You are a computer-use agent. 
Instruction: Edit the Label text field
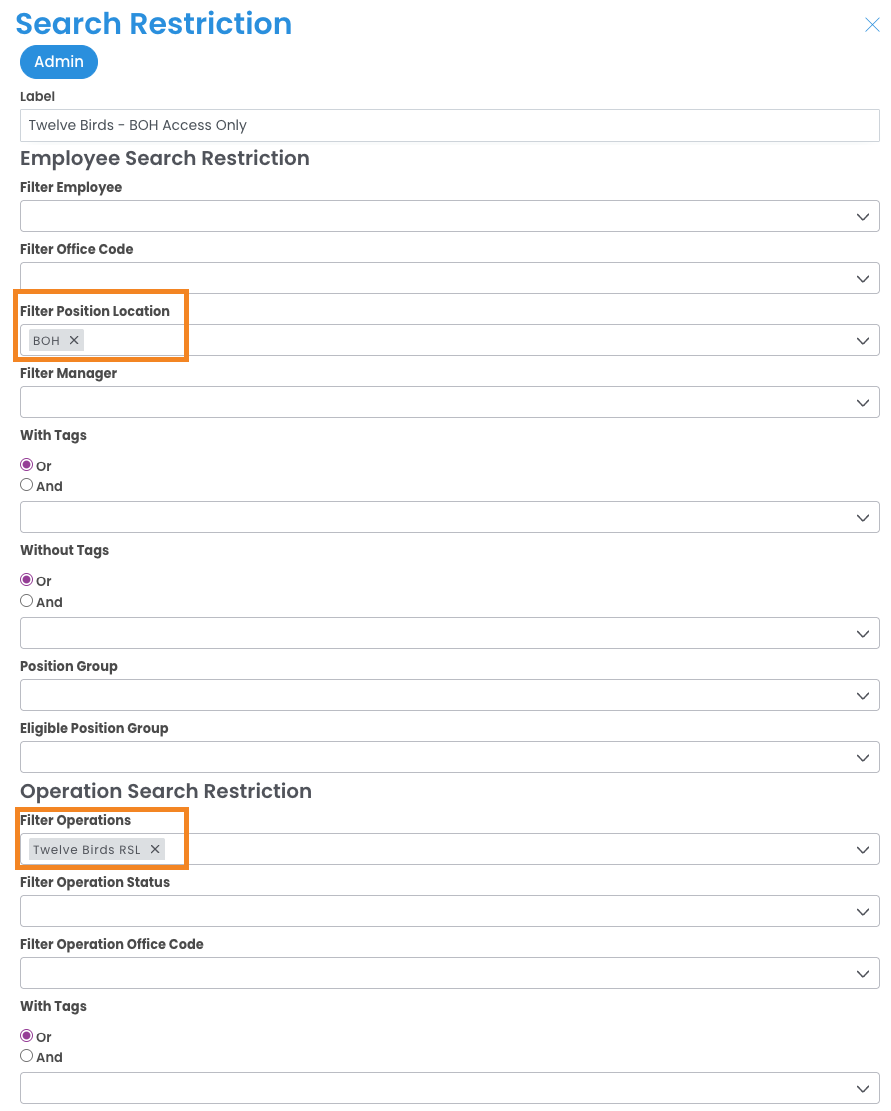449,125
